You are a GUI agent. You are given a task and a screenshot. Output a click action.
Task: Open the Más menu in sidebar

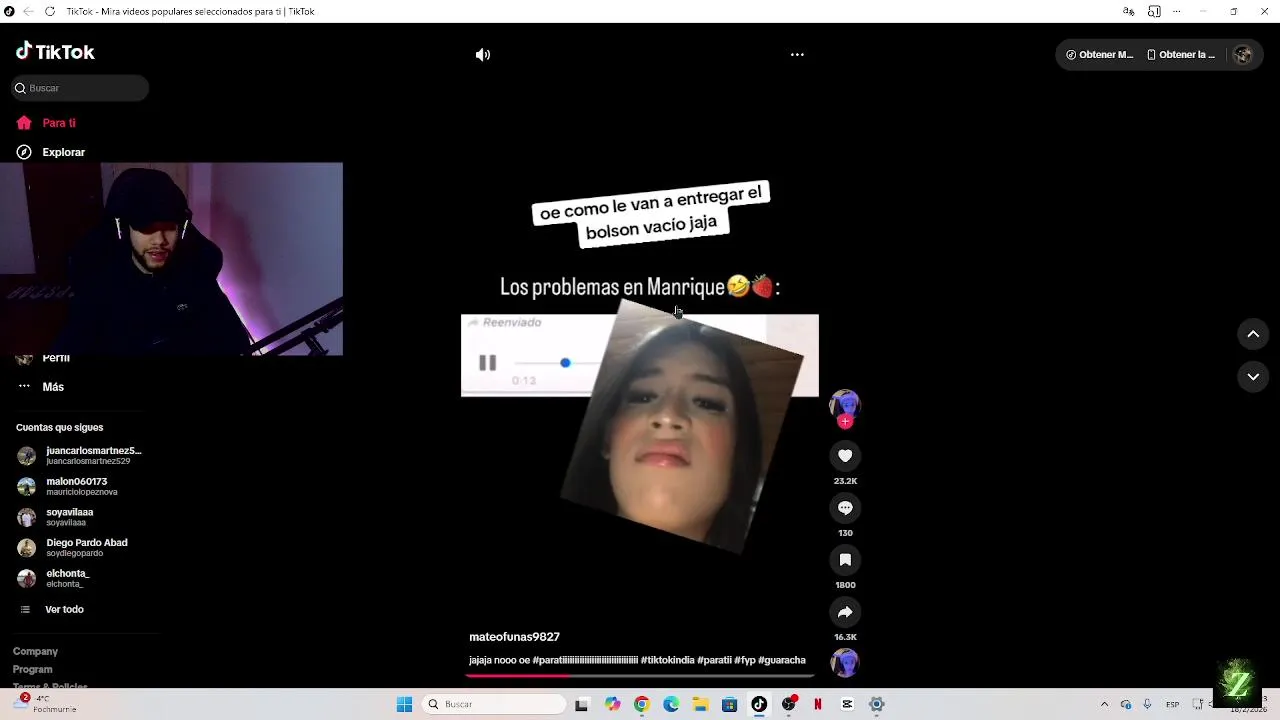[x=41, y=387]
